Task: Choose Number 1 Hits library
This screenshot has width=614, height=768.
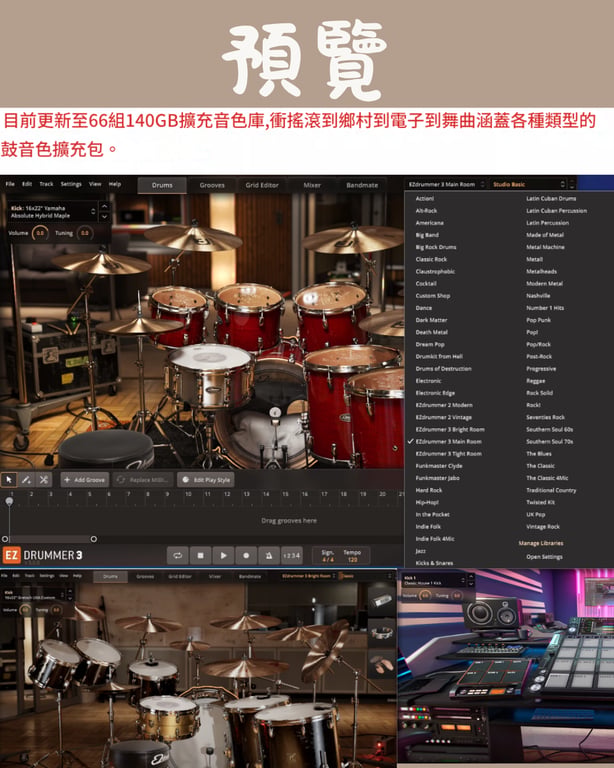Action: coord(545,308)
